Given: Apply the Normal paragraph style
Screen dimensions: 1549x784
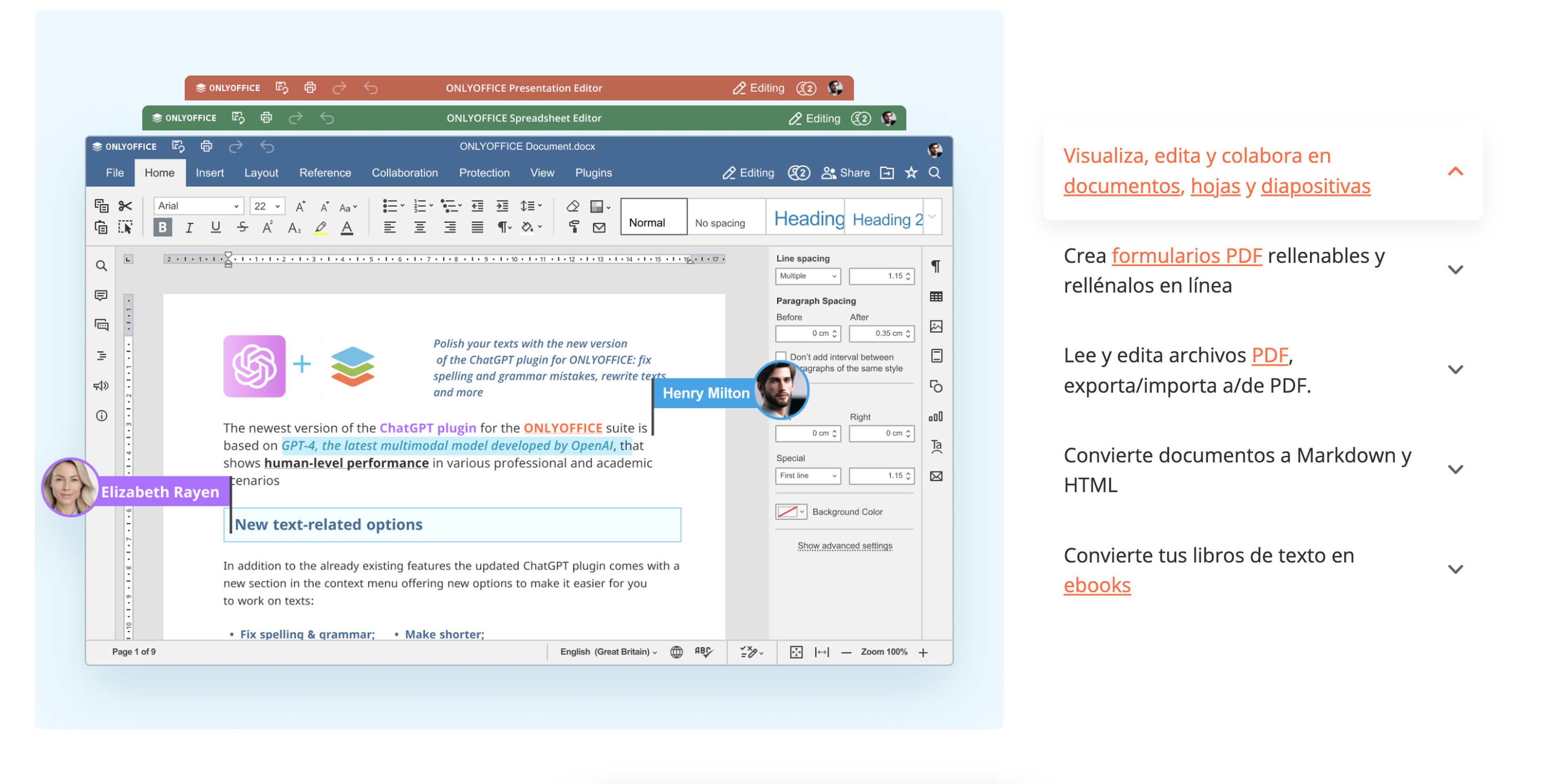Looking at the screenshot, I should click(x=653, y=217).
